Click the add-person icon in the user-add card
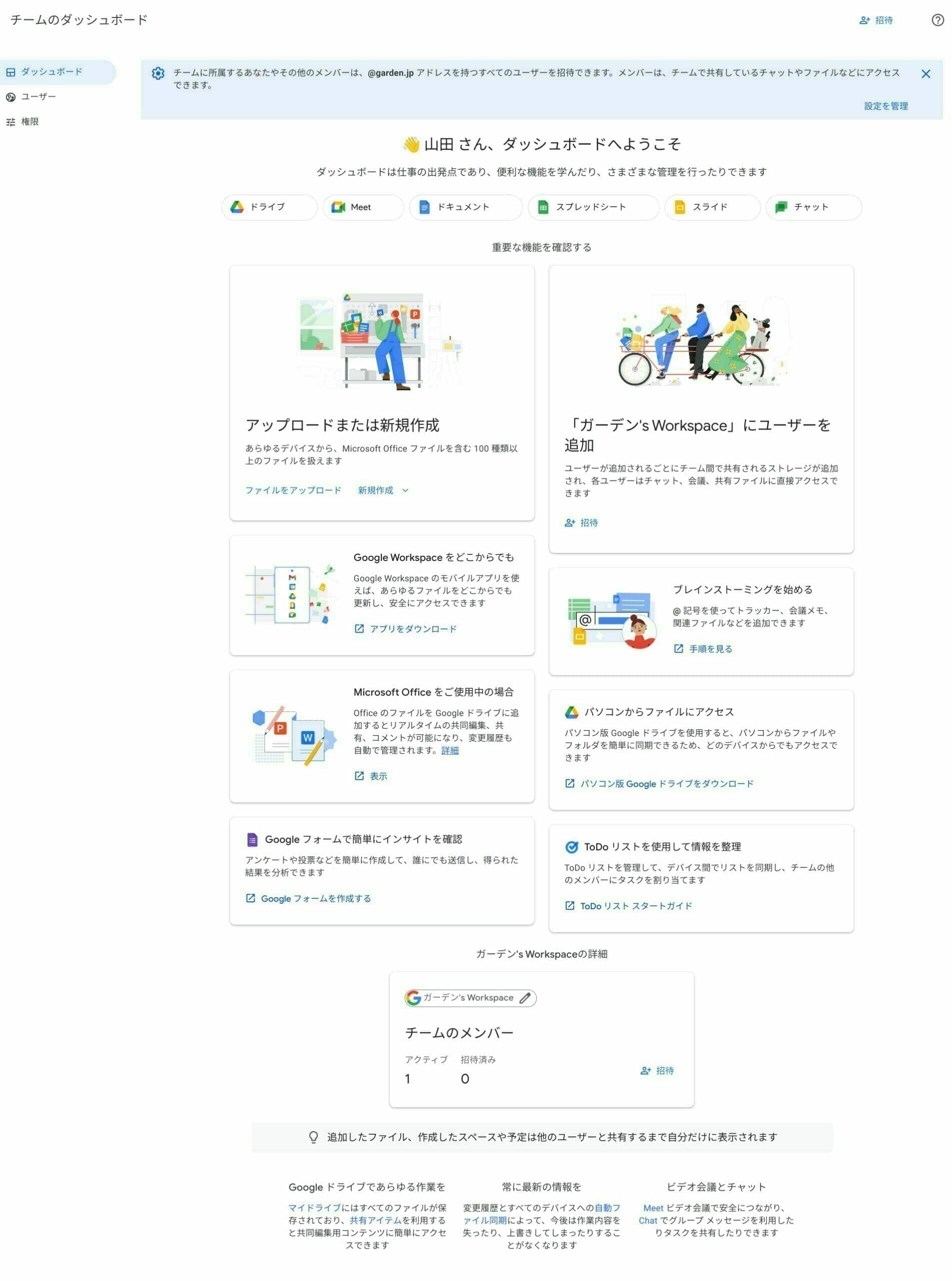This screenshot has height=1281, width=952. [570, 522]
